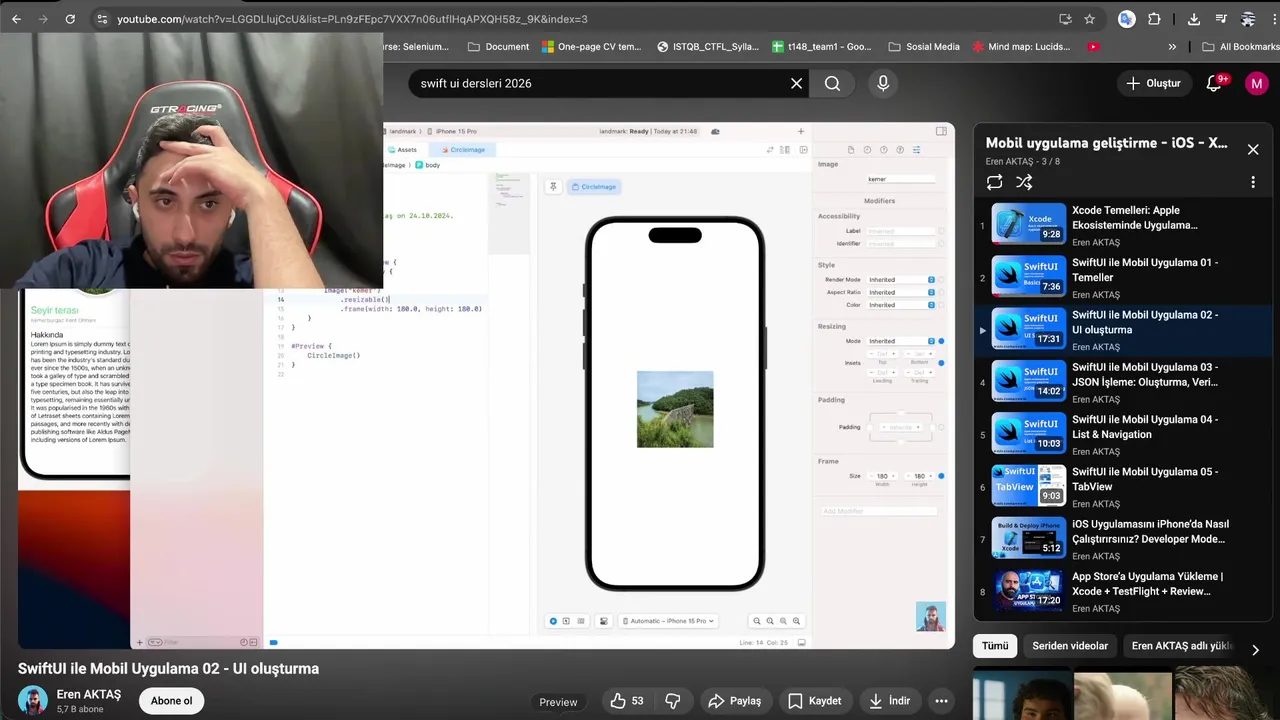1280x720 pixels.
Task: Subscribe with the Abone ol button
Action: [x=171, y=701]
